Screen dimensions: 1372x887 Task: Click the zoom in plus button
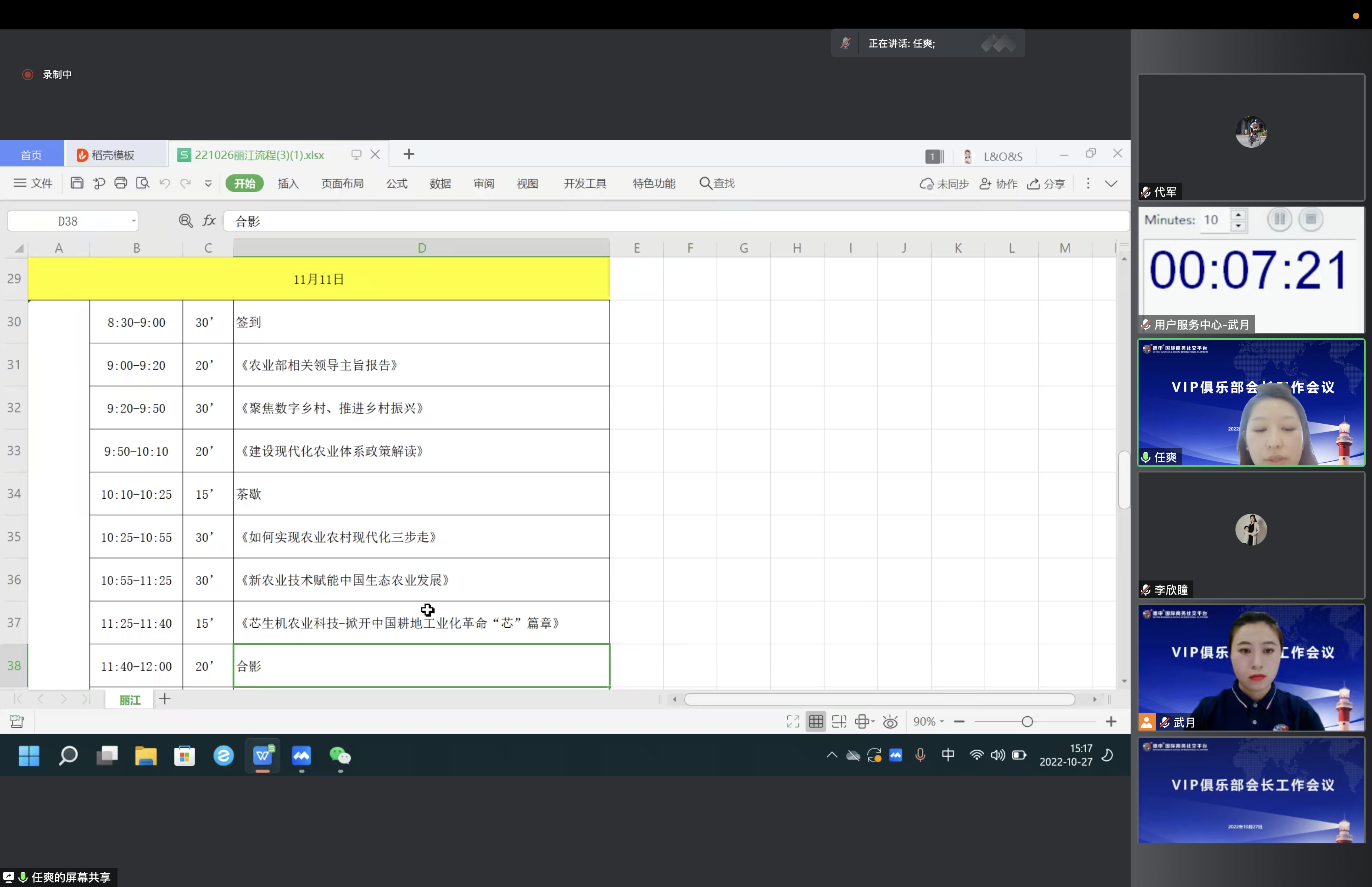(1111, 722)
